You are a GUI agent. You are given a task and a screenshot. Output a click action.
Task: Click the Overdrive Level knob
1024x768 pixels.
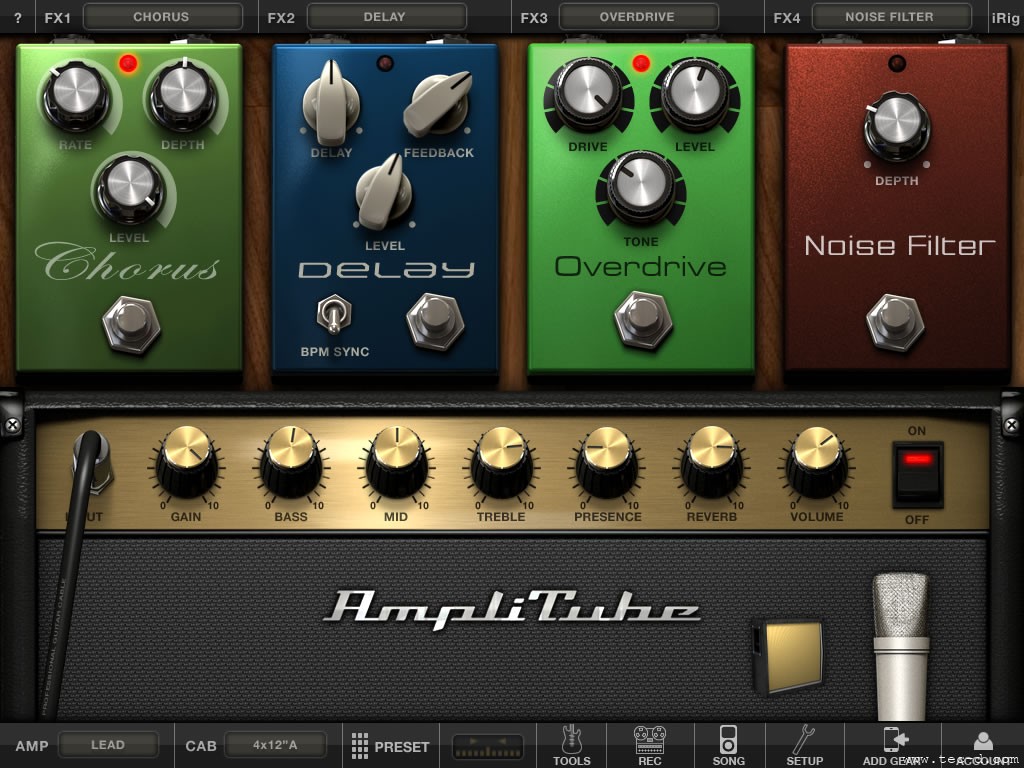click(695, 95)
